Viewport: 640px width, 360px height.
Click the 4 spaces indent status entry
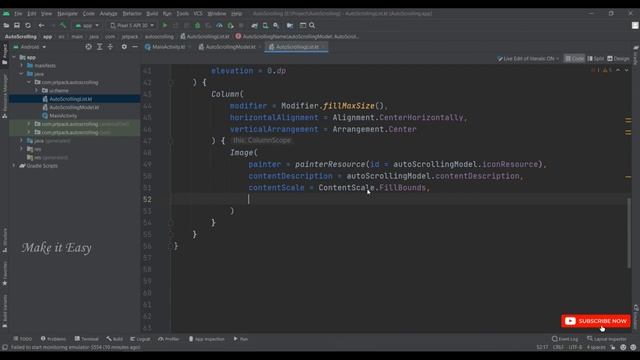coord(596,347)
